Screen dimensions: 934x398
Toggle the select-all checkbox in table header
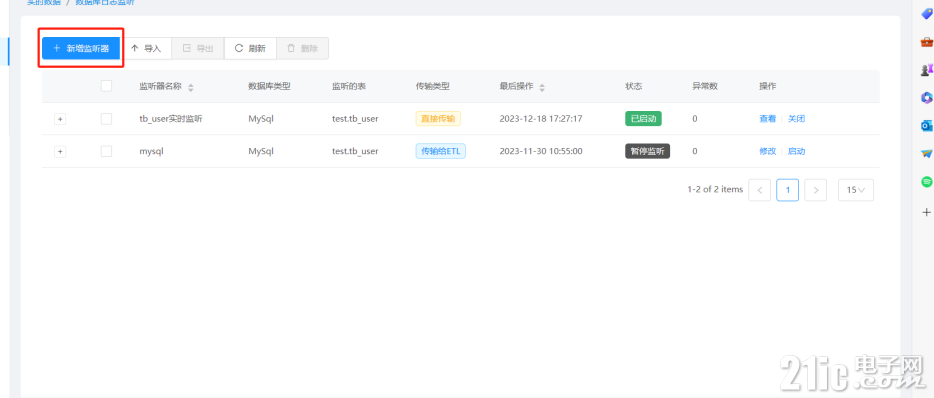click(106, 86)
